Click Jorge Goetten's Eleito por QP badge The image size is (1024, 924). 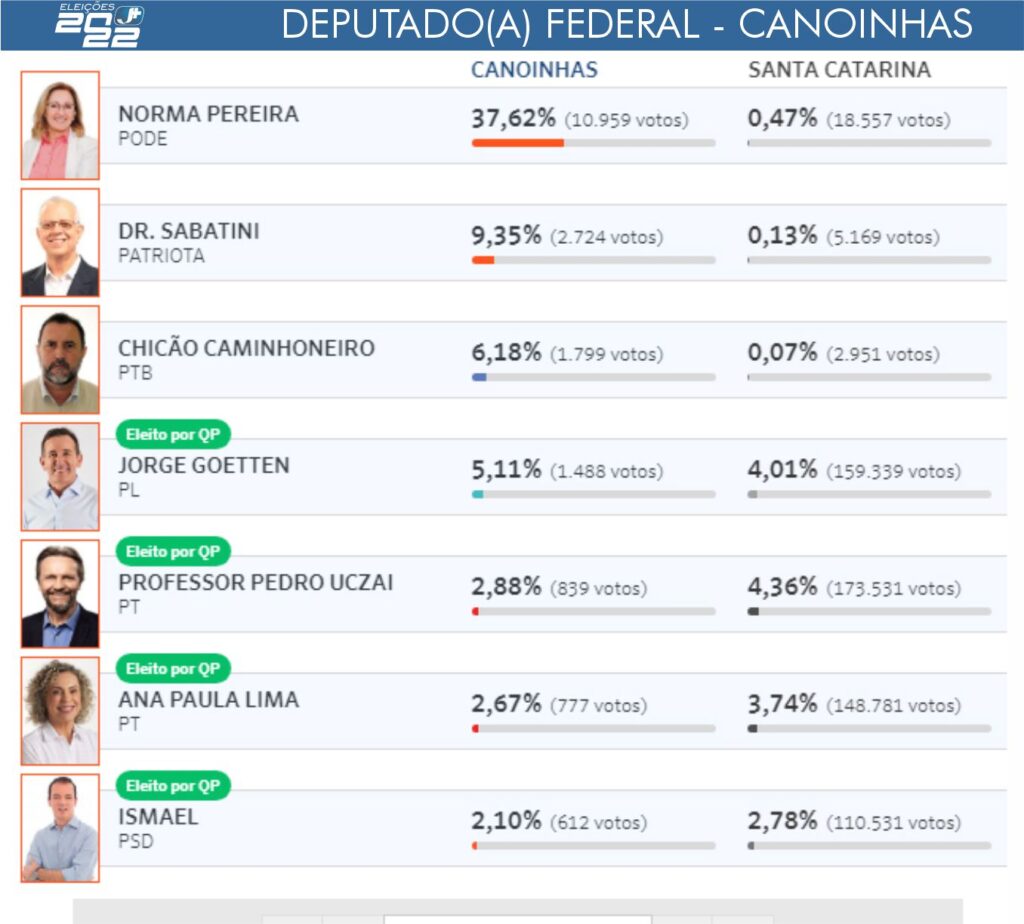173,434
